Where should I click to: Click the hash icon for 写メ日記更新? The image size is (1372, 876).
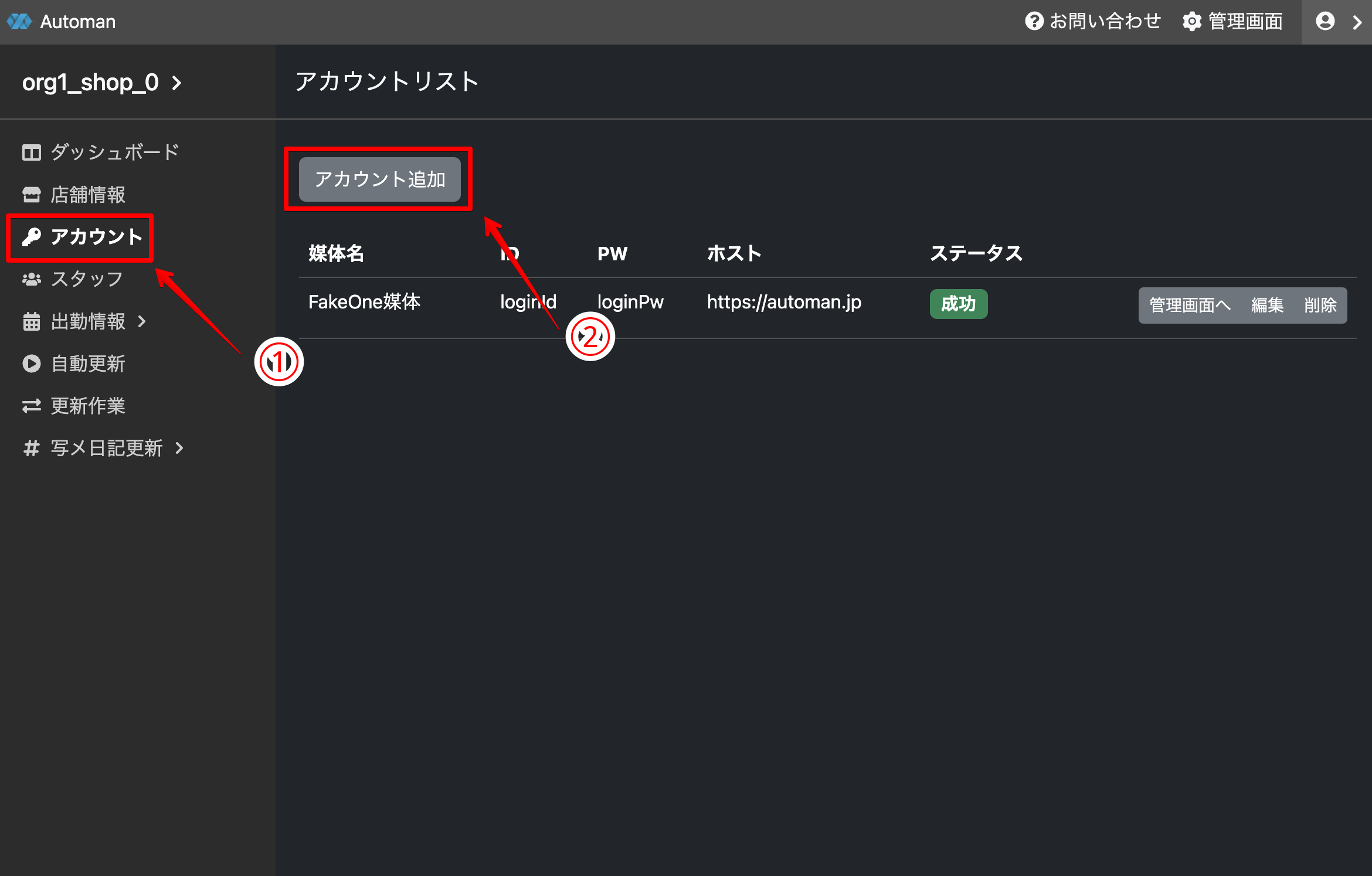(31, 448)
